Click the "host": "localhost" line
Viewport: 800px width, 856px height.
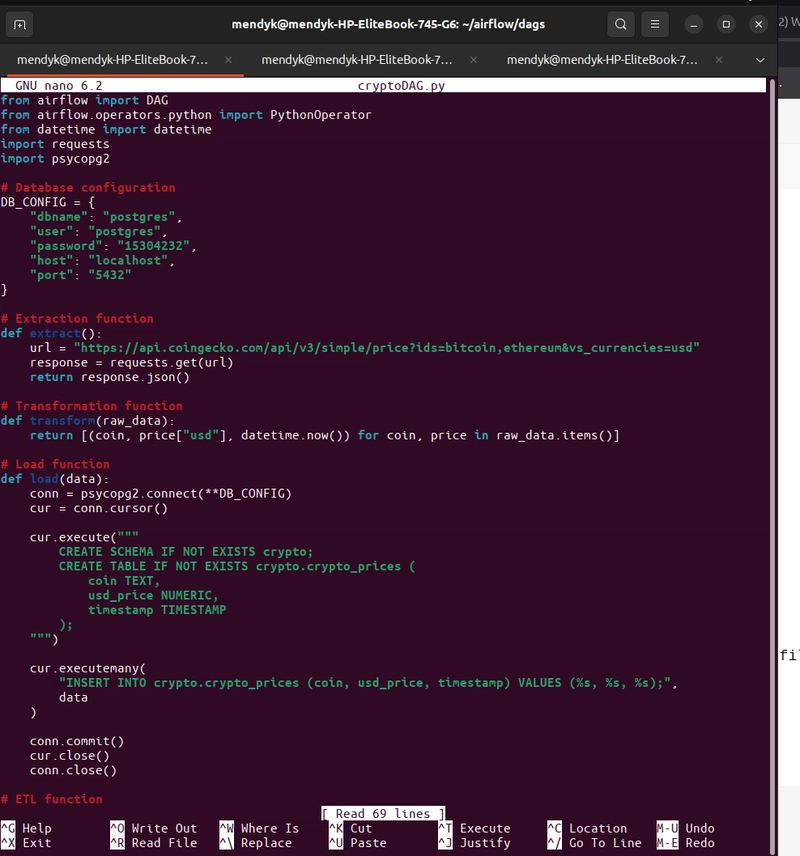(x=102, y=260)
